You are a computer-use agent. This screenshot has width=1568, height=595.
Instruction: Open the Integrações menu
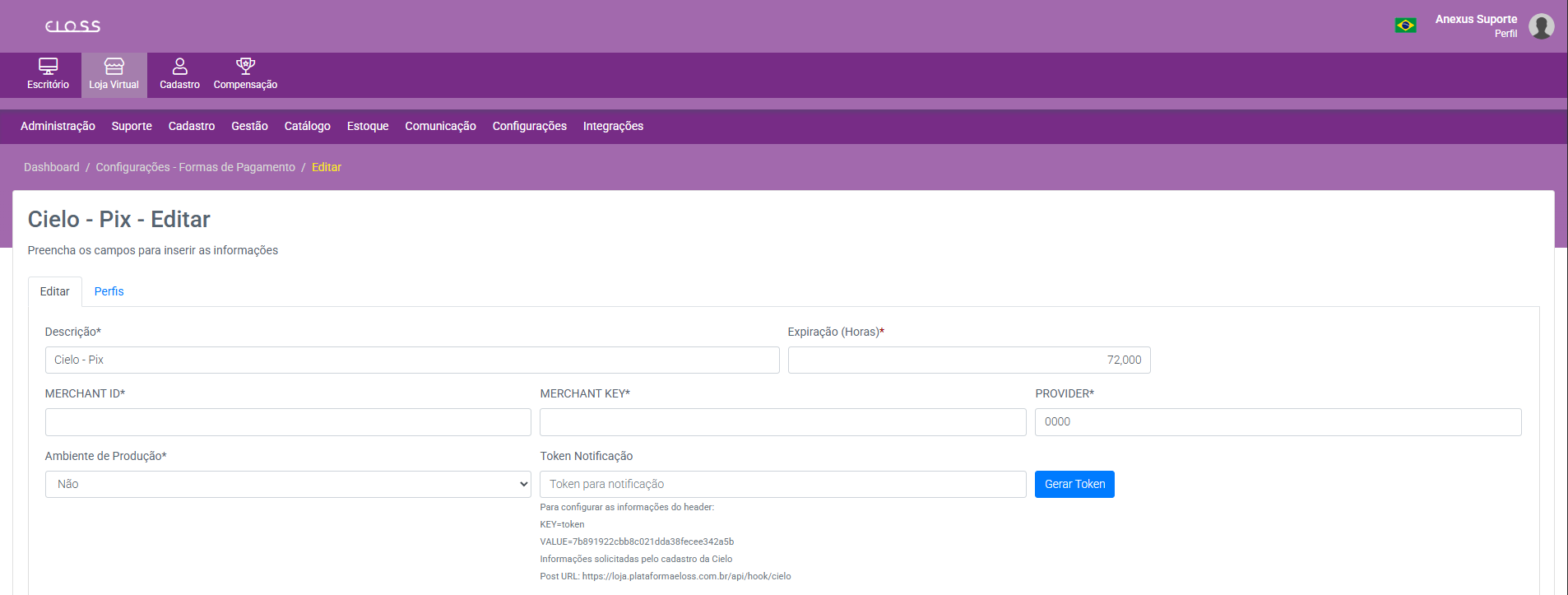click(x=613, y=126)
